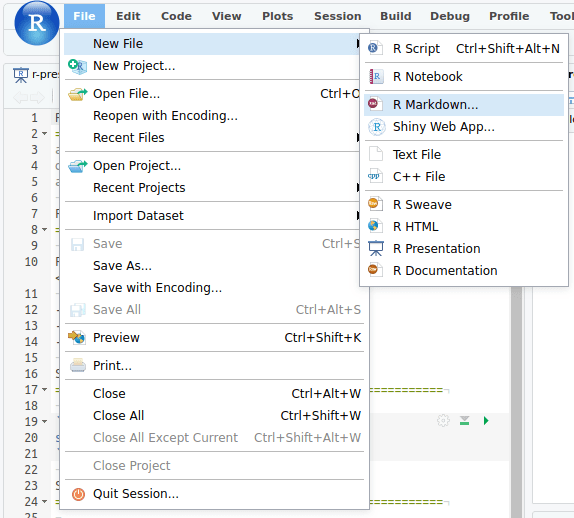Click the R Notebook icon
This screenshot has height=518, width=574.
pyautogui.click(x=376, y=77)
